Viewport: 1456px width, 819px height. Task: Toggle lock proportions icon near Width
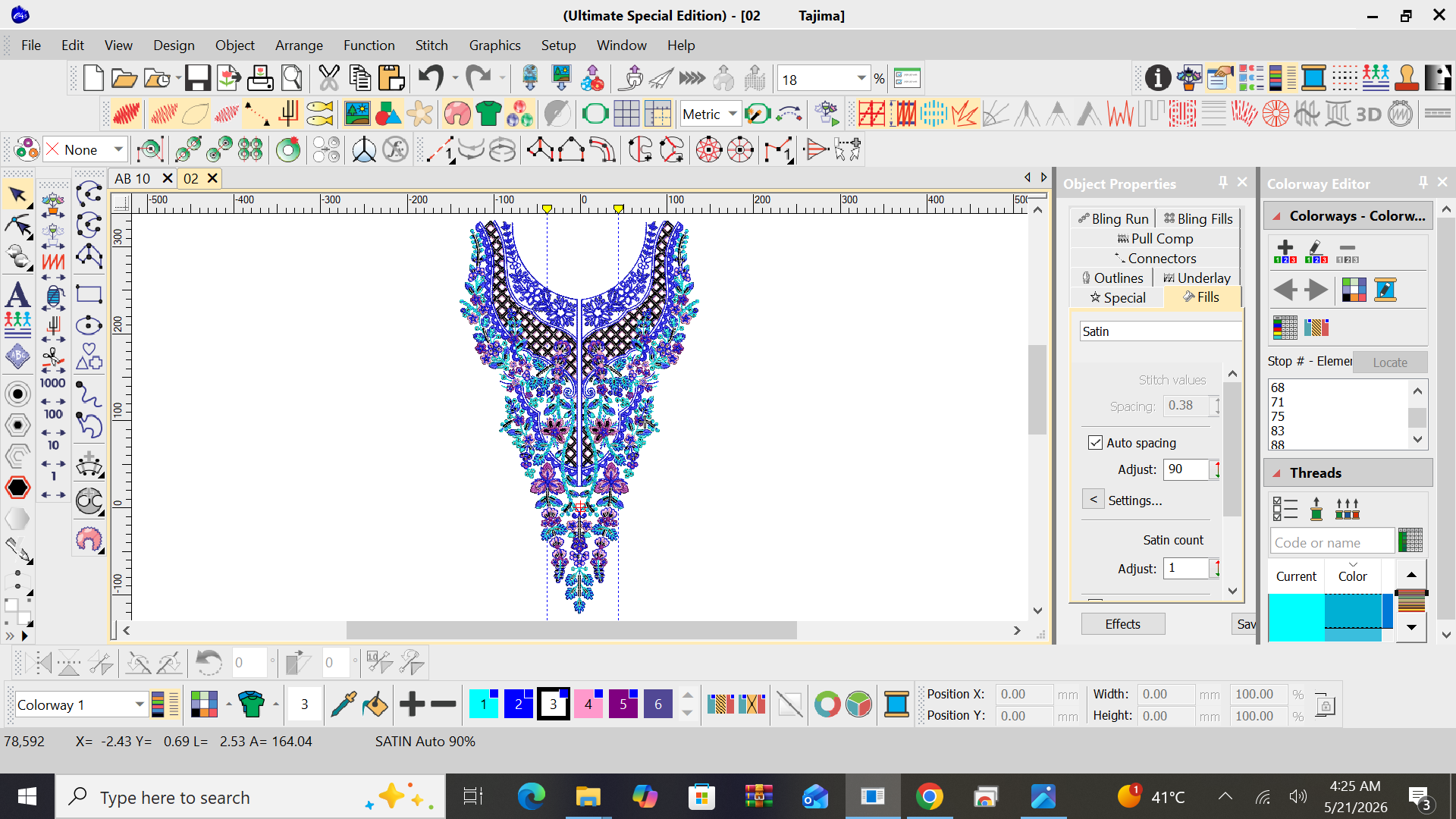pyautogui.click(x=1325, y=704)
